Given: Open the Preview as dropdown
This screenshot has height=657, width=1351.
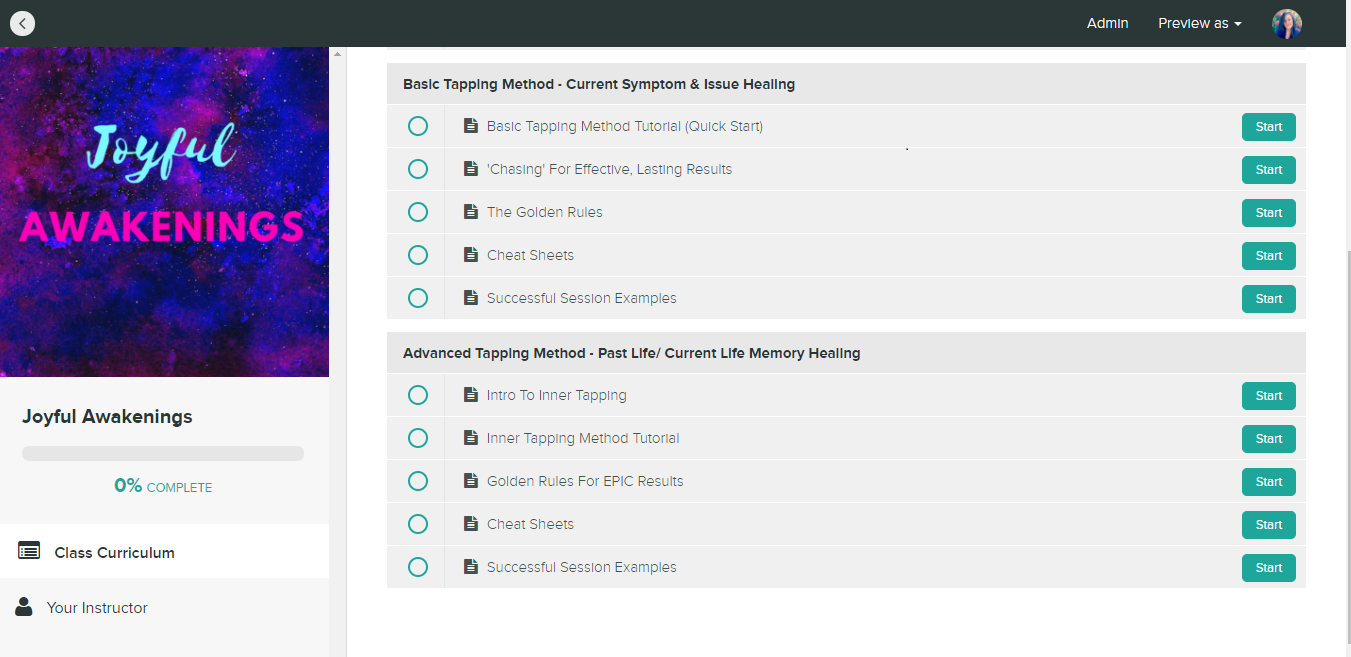Looking at the screenshot, I should [1199, 23].
